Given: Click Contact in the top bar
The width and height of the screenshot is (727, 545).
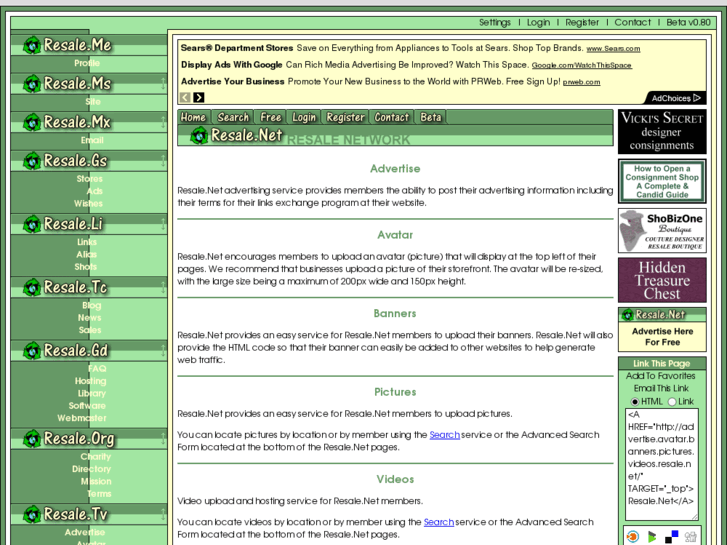Looking at the screenshot, I should tap(632, 22).
